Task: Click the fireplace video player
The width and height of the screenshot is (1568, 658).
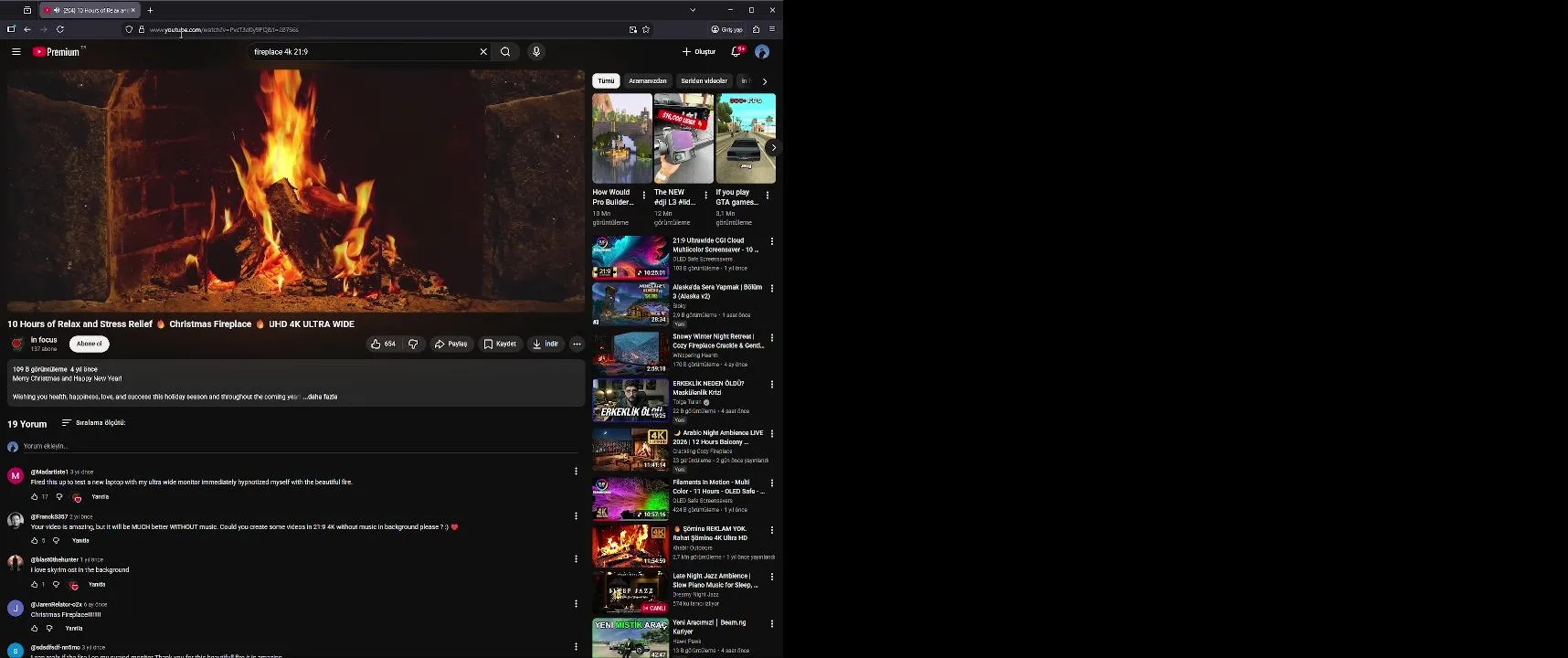Action: click(296, 191)
